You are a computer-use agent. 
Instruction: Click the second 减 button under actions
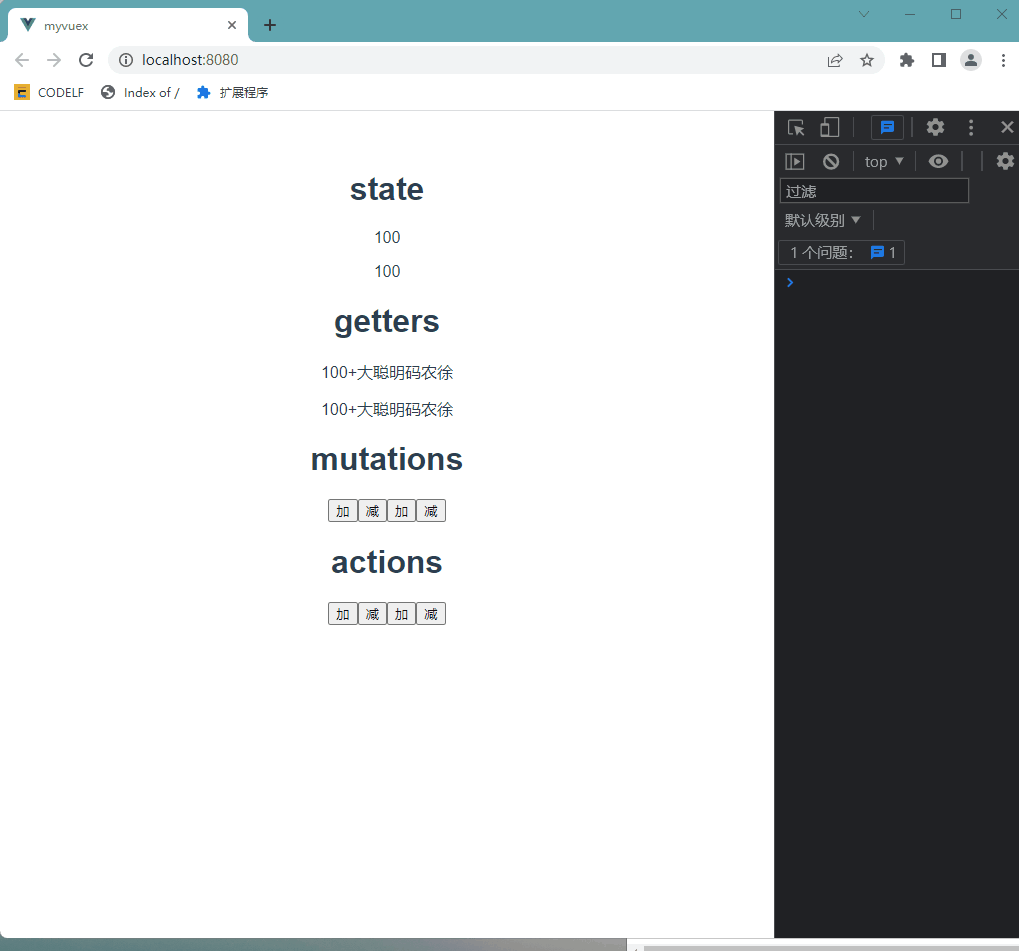pyautogui.click(x=431, y=614)
